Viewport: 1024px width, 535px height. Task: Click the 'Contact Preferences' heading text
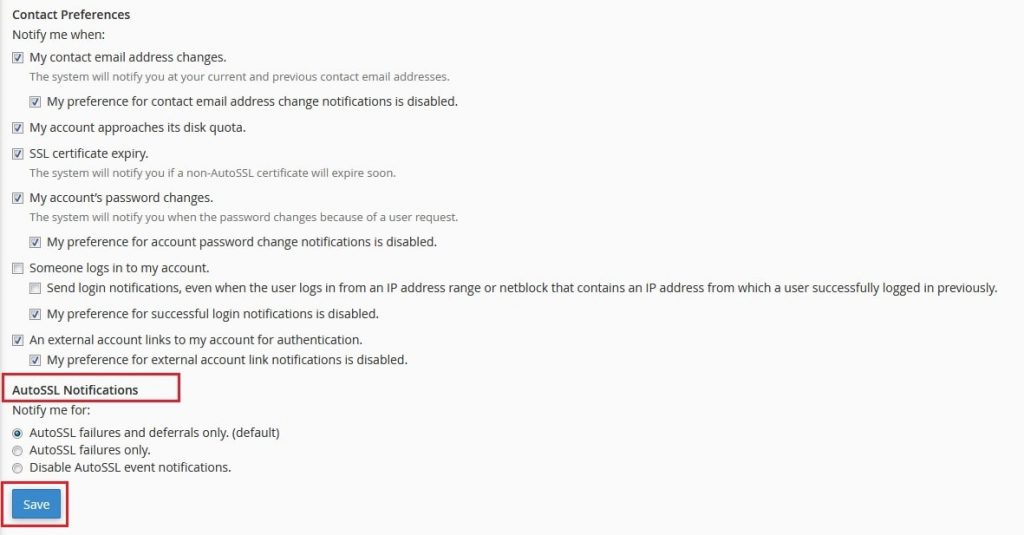click(x=71, y=14)
